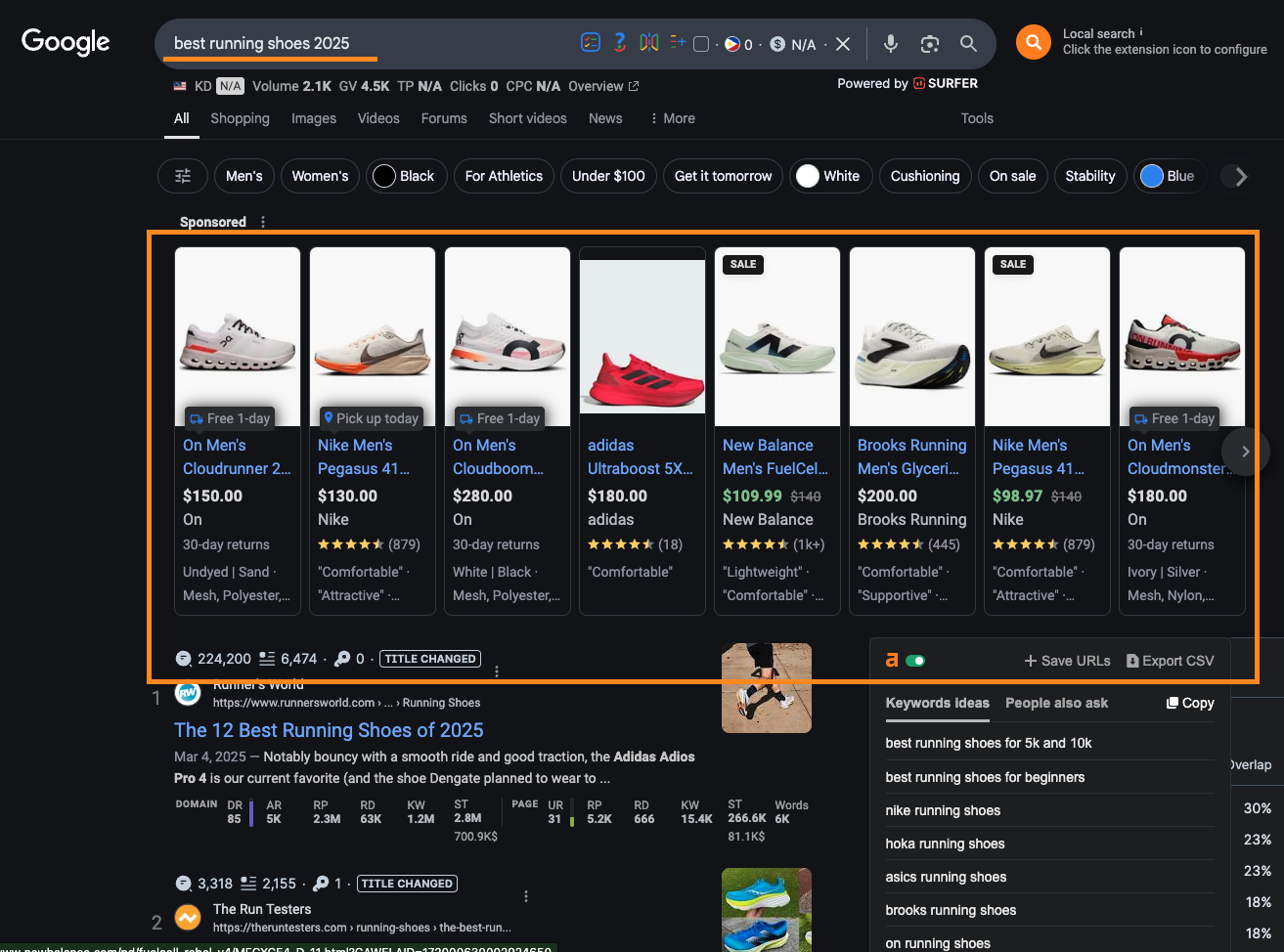Click the next arrow on shopping carousel

1245,452
